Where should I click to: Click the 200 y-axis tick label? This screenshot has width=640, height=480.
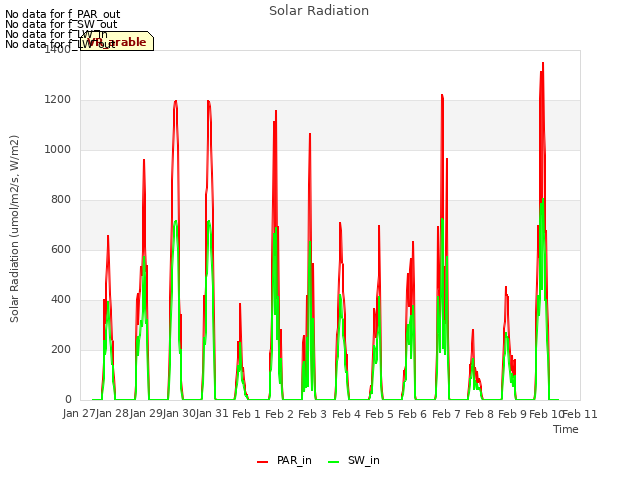(61, 349)
